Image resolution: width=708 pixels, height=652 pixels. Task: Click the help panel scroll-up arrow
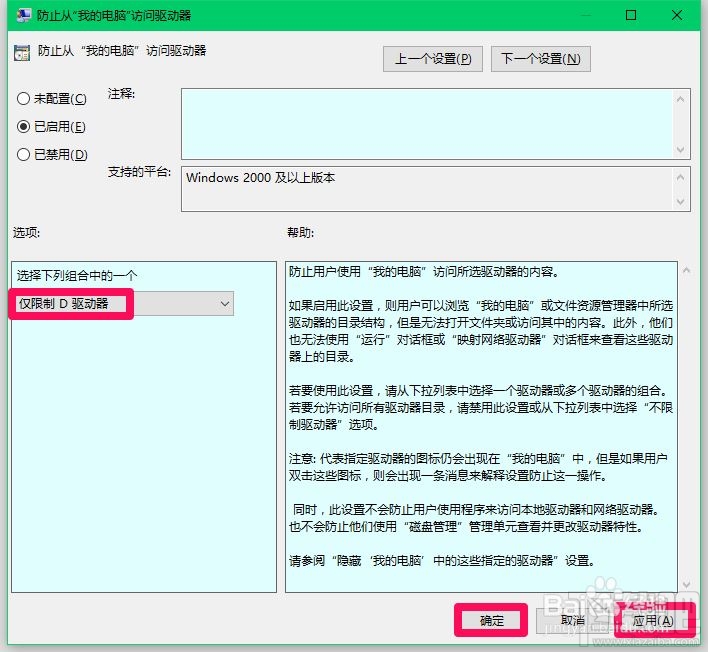[687, 270]
